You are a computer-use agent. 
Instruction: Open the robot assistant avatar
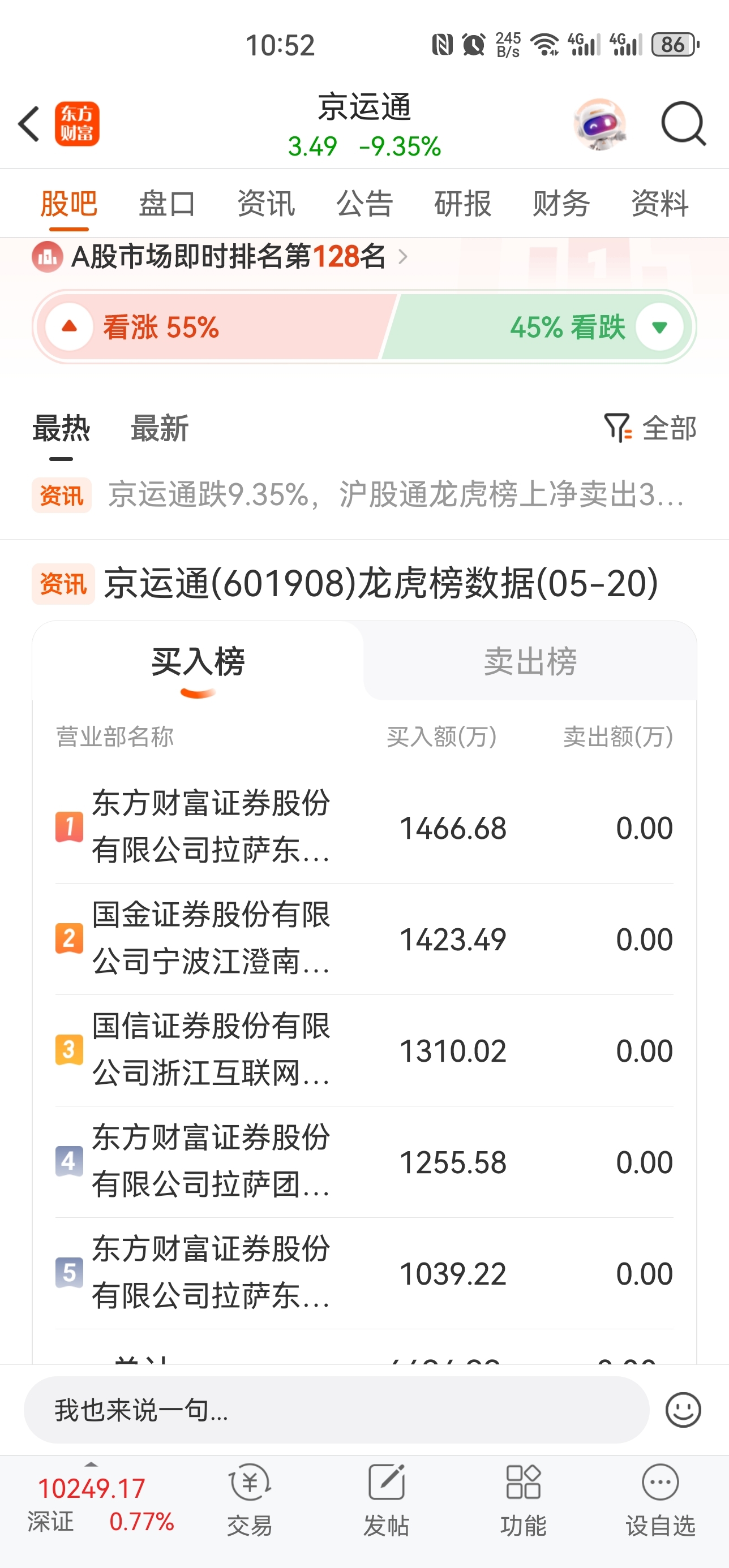pyautogui.click(x=600, y=124)
